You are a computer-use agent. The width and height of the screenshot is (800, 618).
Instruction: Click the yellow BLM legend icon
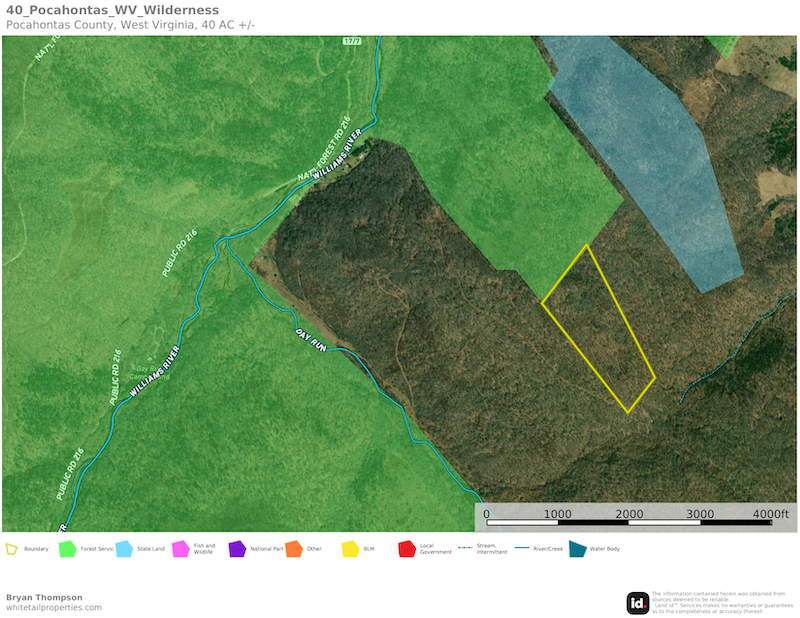click(x=350, y=549)
